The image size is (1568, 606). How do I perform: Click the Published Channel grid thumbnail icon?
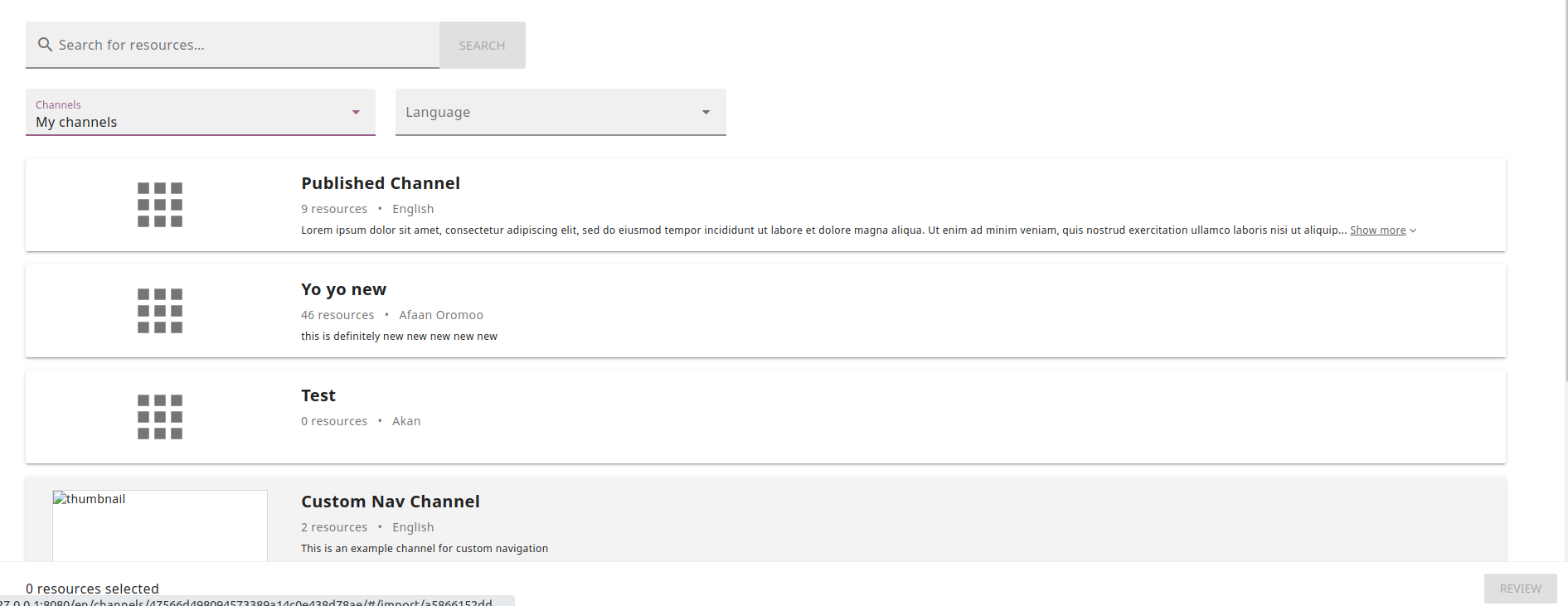(160, 205)
